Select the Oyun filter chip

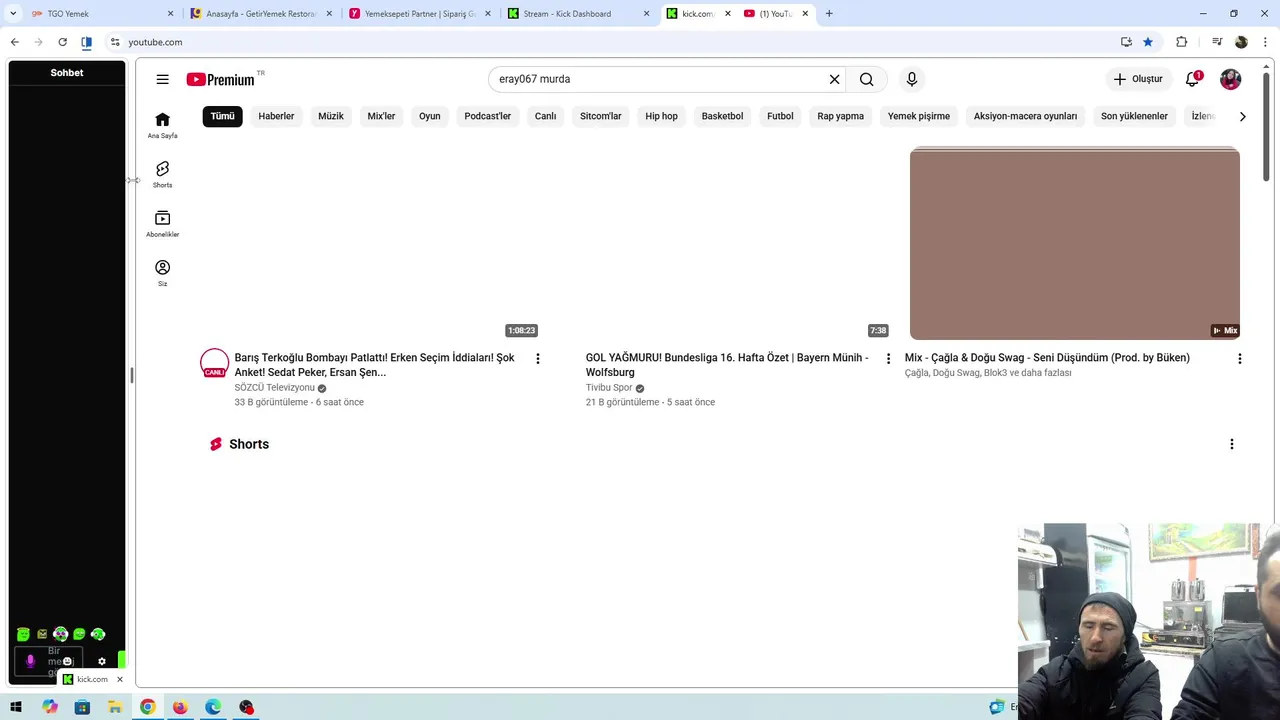[430, 116]
